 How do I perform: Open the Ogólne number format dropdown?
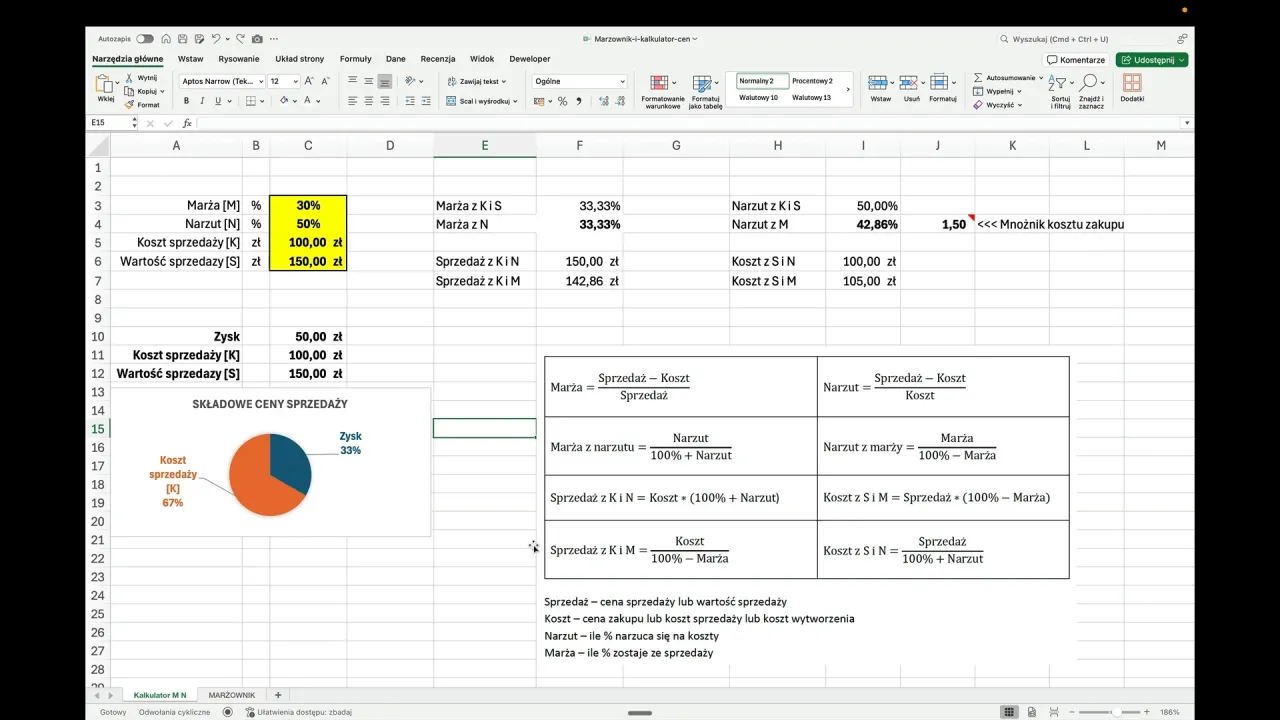tap(622, 81)
